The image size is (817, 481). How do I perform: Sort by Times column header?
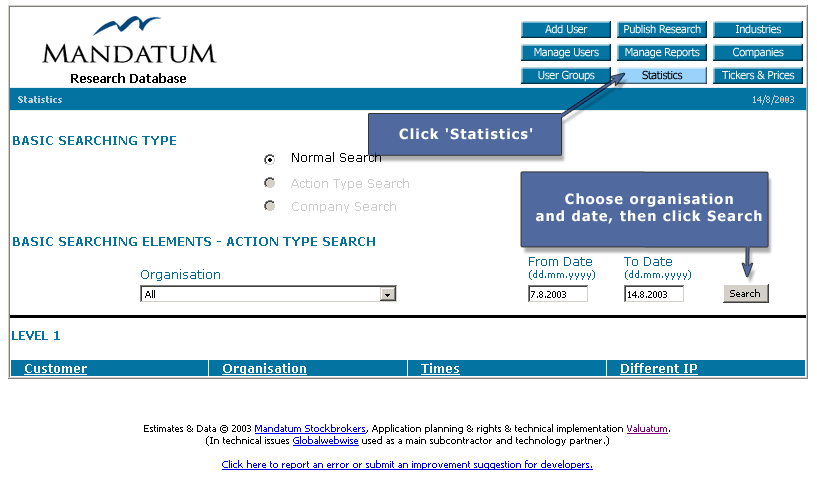440,368
